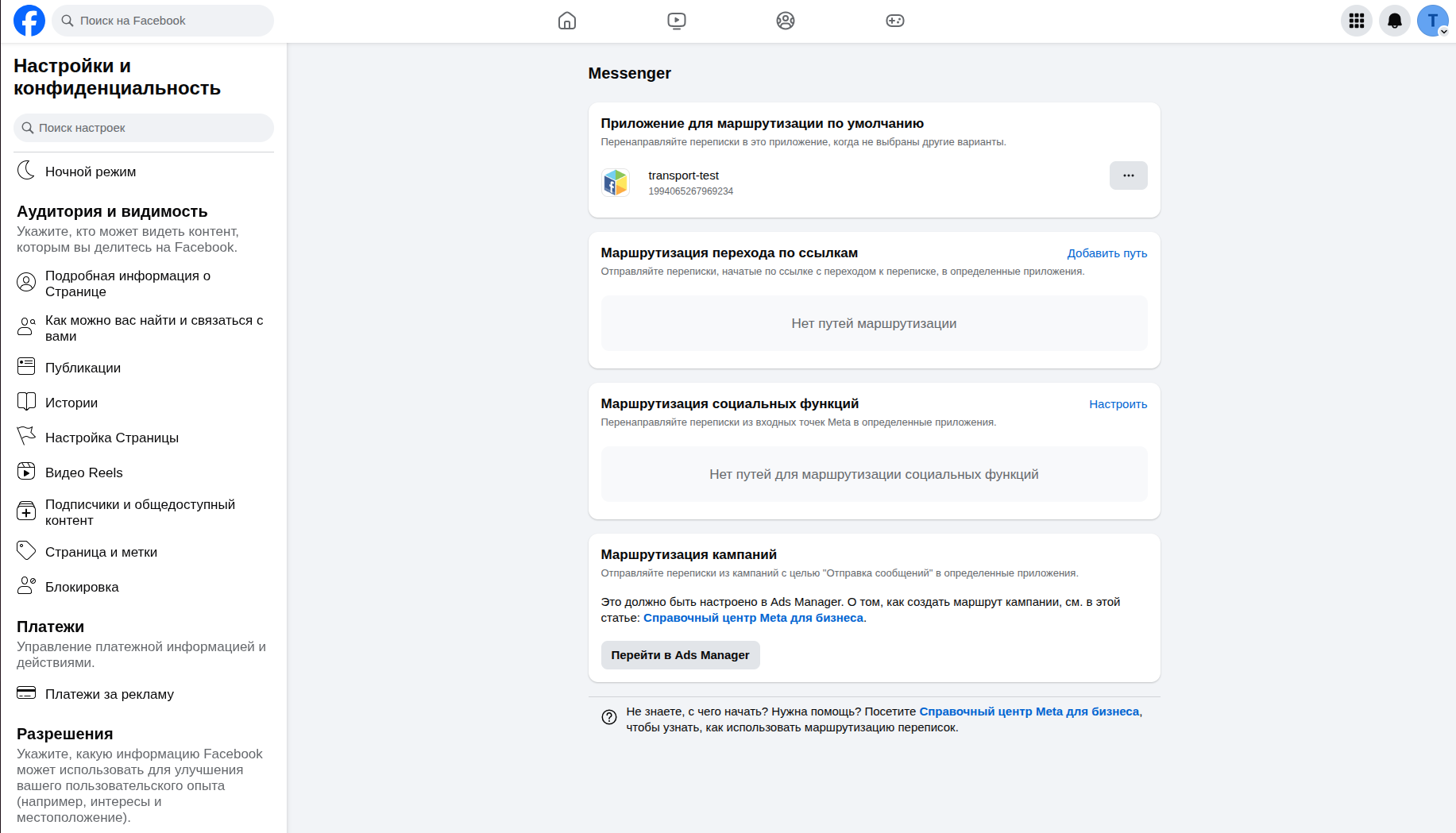The height and width of the screenshot is (833, 1456).
Task: Click the transport-test app icon
Action: 616,183
